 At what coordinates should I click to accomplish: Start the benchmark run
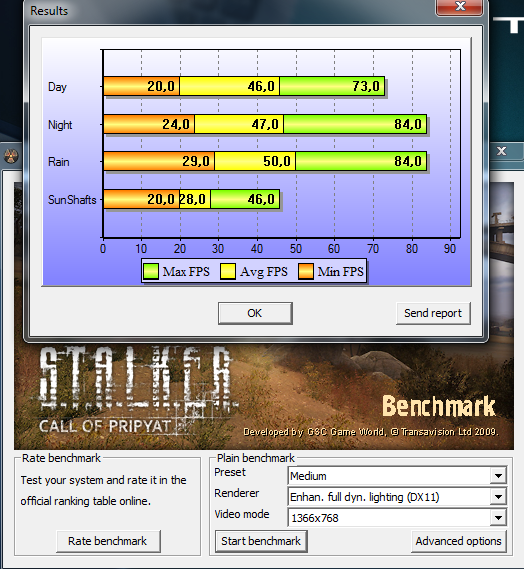[x=261, y=541]
